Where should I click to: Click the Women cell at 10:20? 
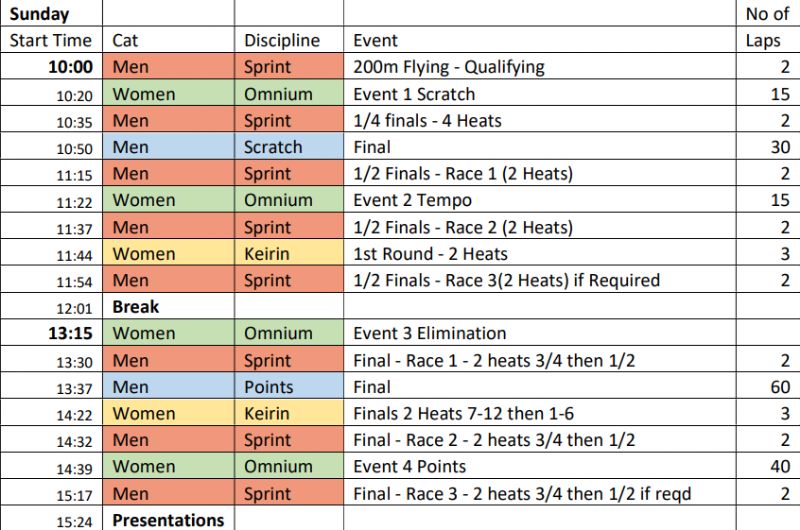click(168, 93)
